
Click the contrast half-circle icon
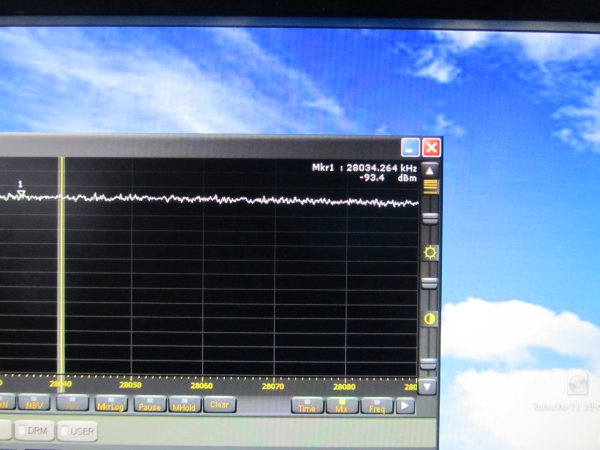pyautogui.click(x=430, y=318)
